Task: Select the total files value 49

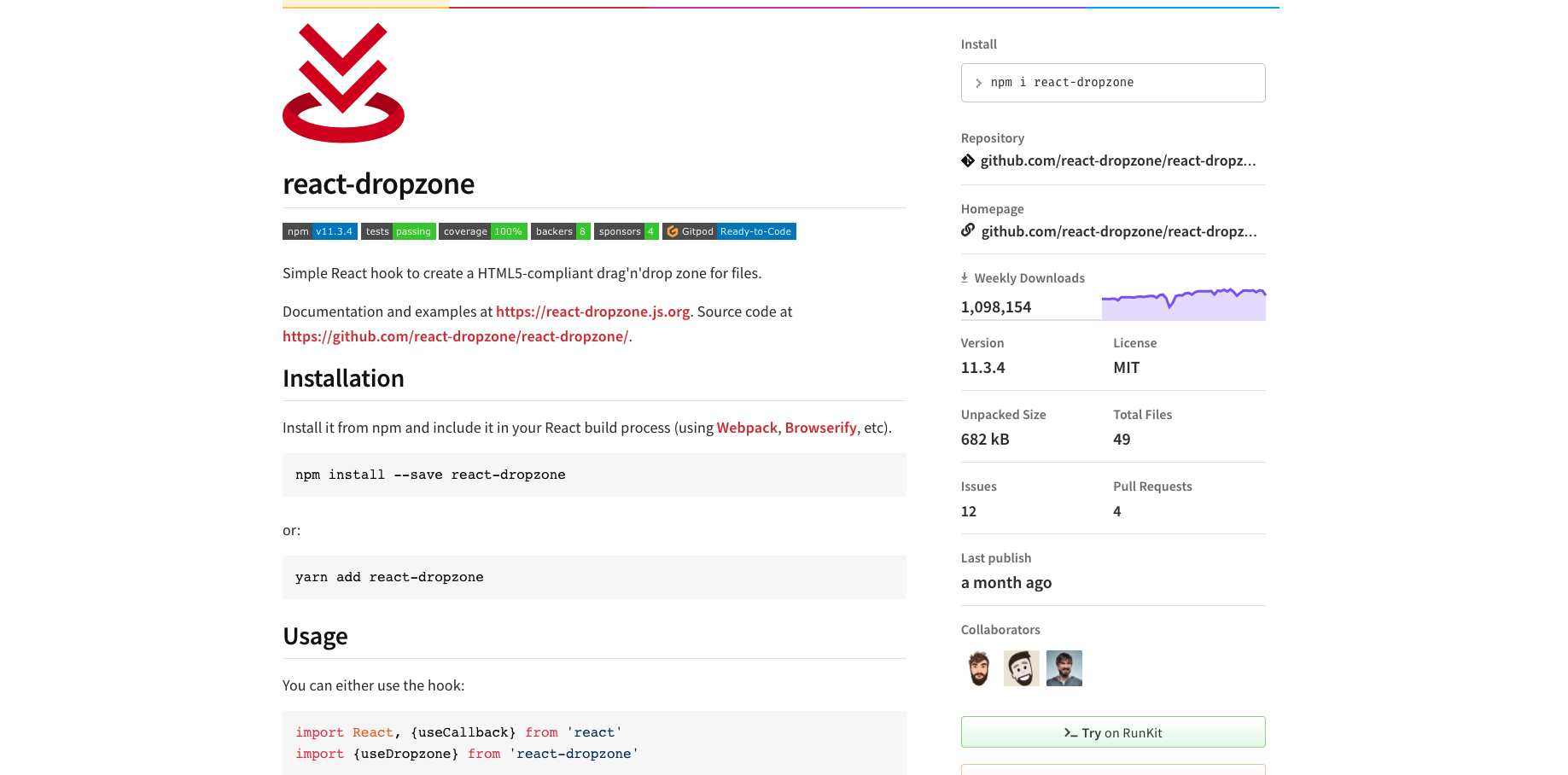Action: [x=1122, y=440]
